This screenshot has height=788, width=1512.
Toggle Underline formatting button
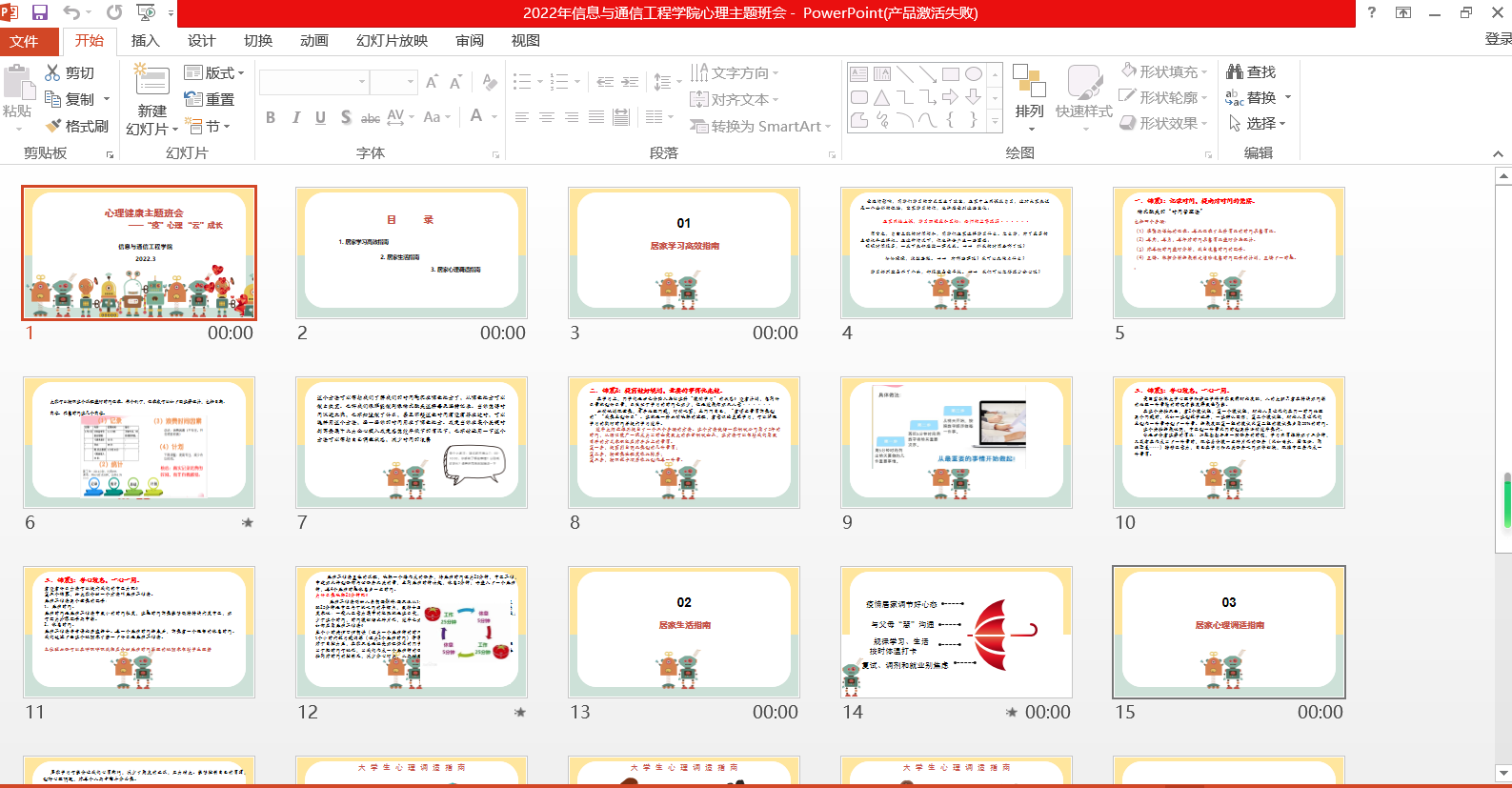pos(320,117)
